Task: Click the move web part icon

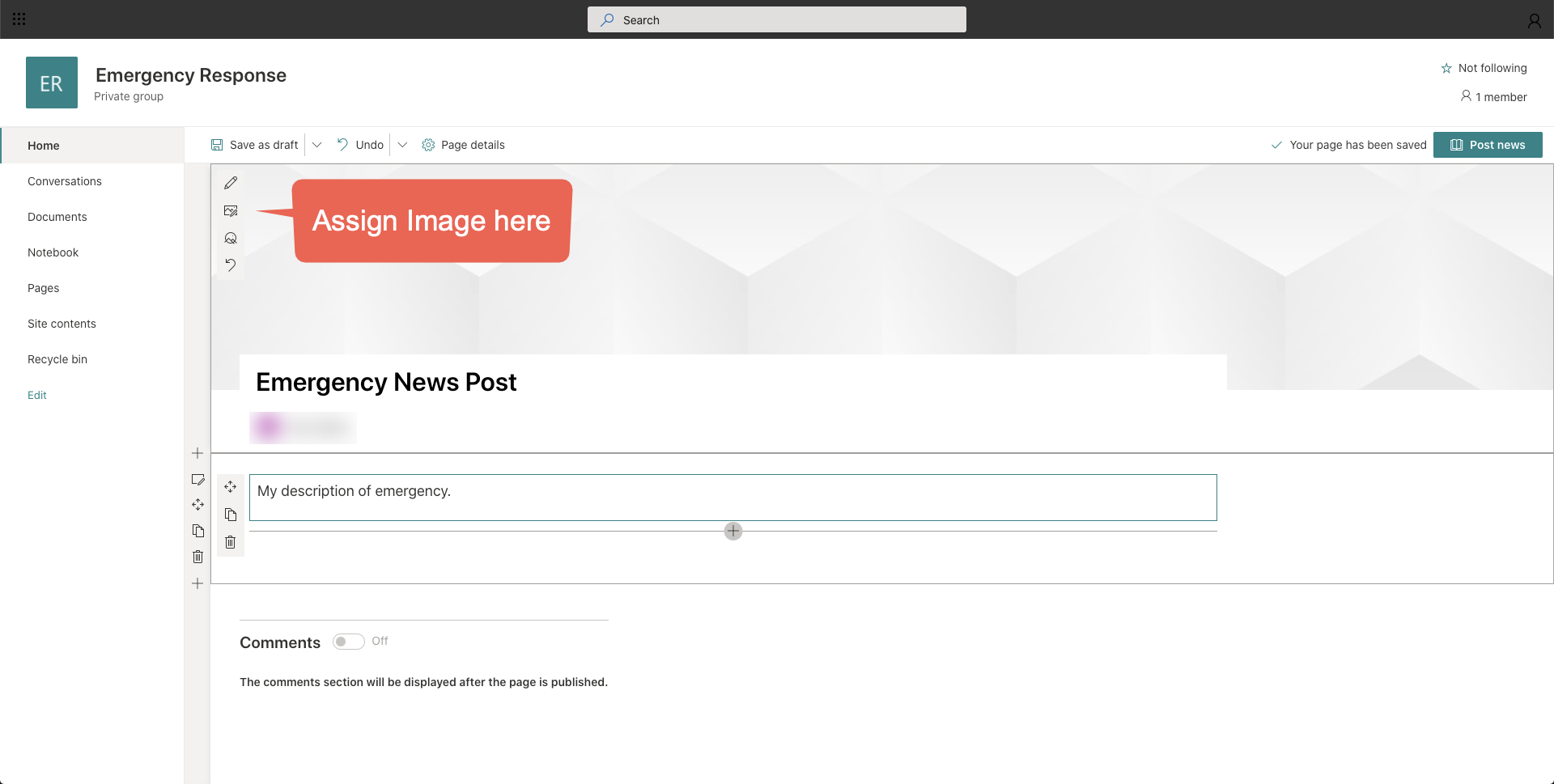Action: (x=231, y=487)
